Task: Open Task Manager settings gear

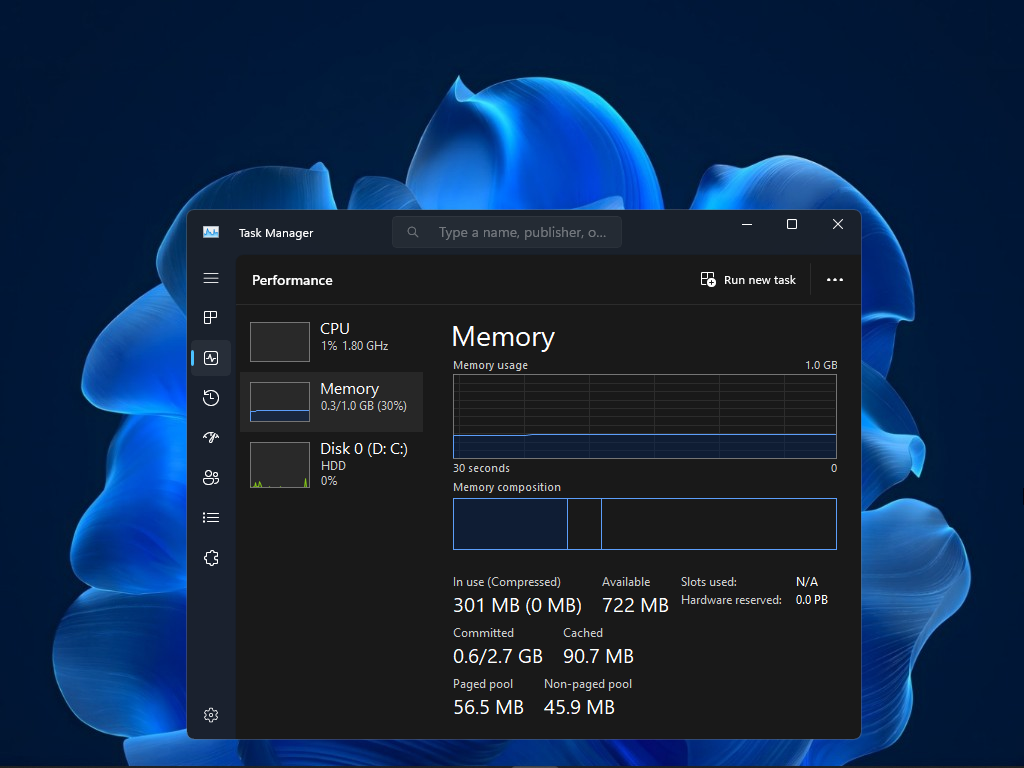Action: (211, 715)
